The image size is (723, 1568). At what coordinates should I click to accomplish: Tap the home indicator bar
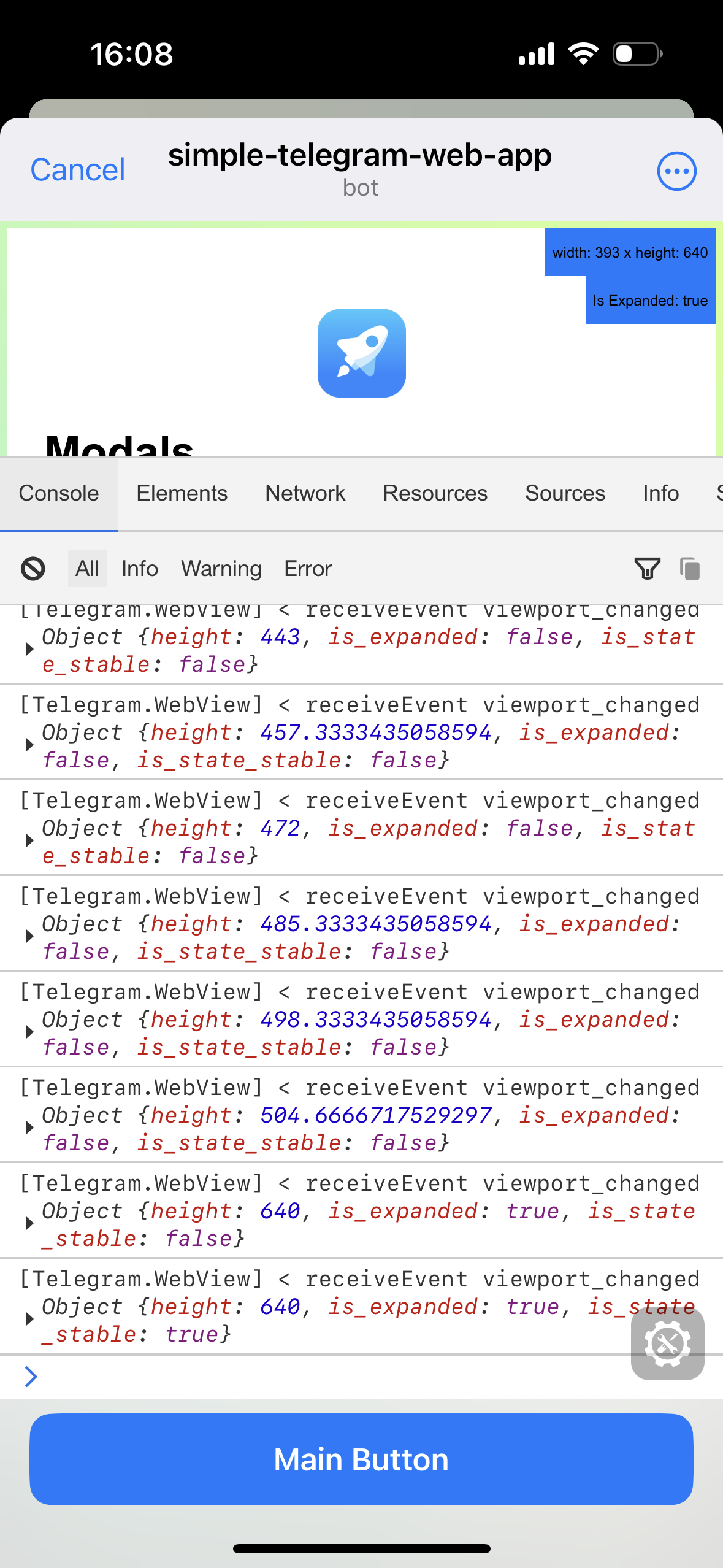(361, 1548)
